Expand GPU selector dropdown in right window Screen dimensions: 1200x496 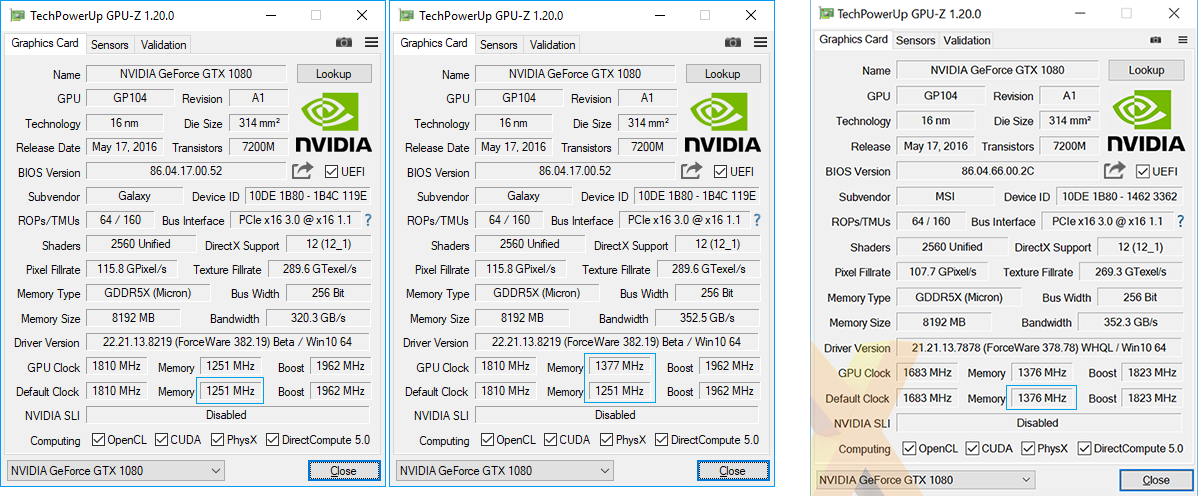pos(1027,480)
